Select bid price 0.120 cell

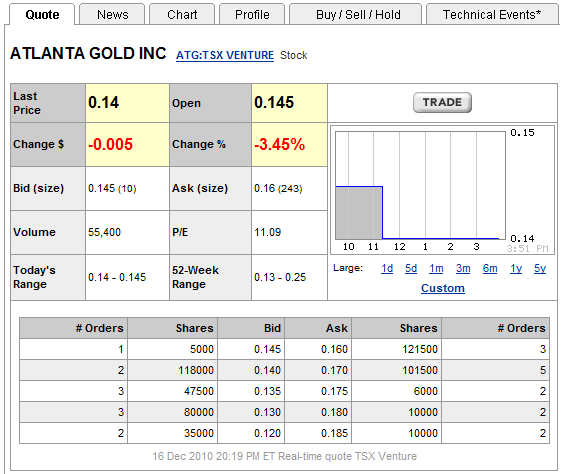point(251,433)
